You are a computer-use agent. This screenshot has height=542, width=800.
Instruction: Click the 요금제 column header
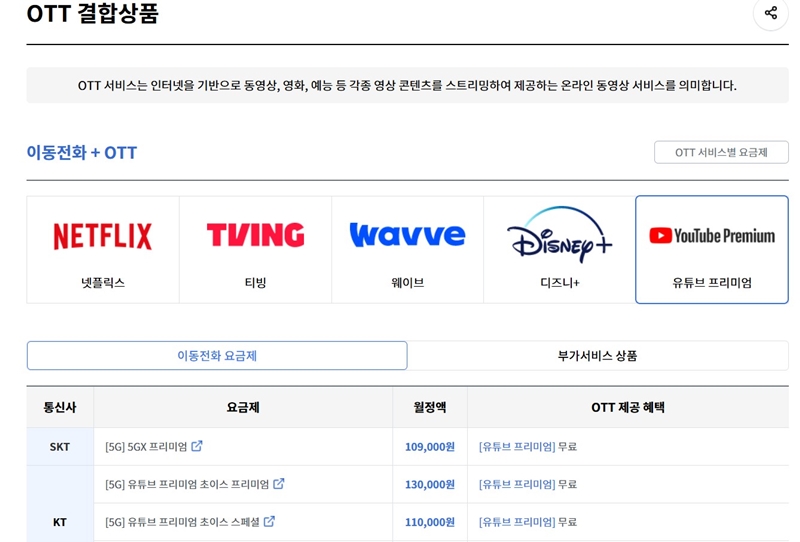243,407
